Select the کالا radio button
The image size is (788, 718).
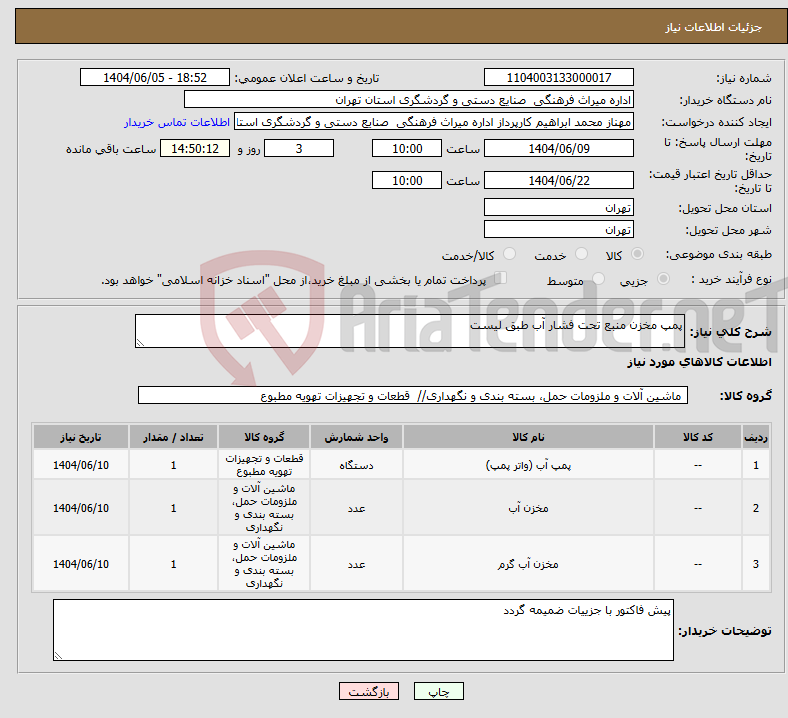pos(637,254)
